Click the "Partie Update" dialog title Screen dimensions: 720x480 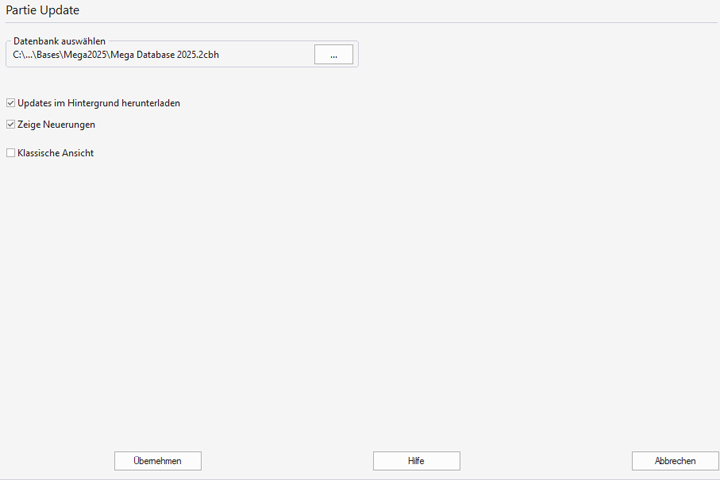[43, 11]
